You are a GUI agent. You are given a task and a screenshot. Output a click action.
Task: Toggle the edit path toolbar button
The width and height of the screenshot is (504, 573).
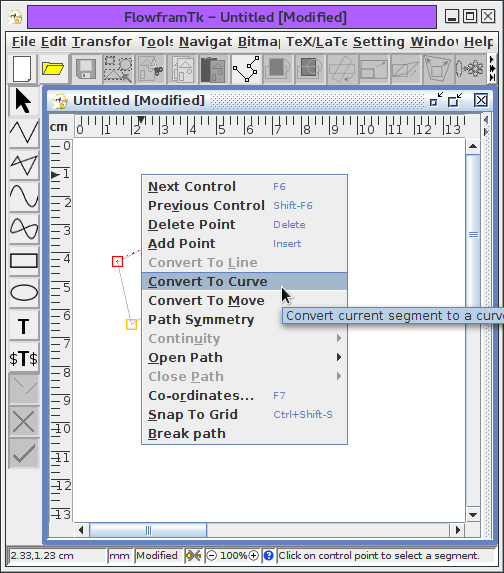click(x=246, y=69)
